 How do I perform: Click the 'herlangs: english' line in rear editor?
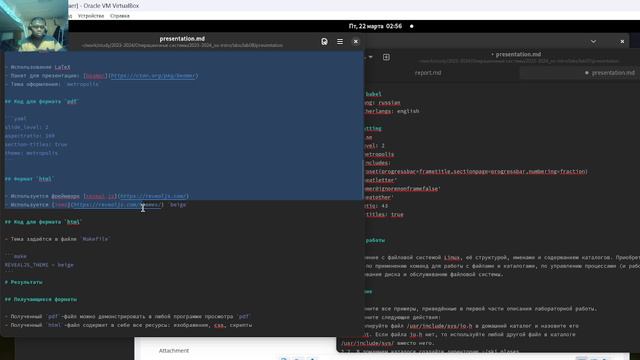(x=392, y=111)
